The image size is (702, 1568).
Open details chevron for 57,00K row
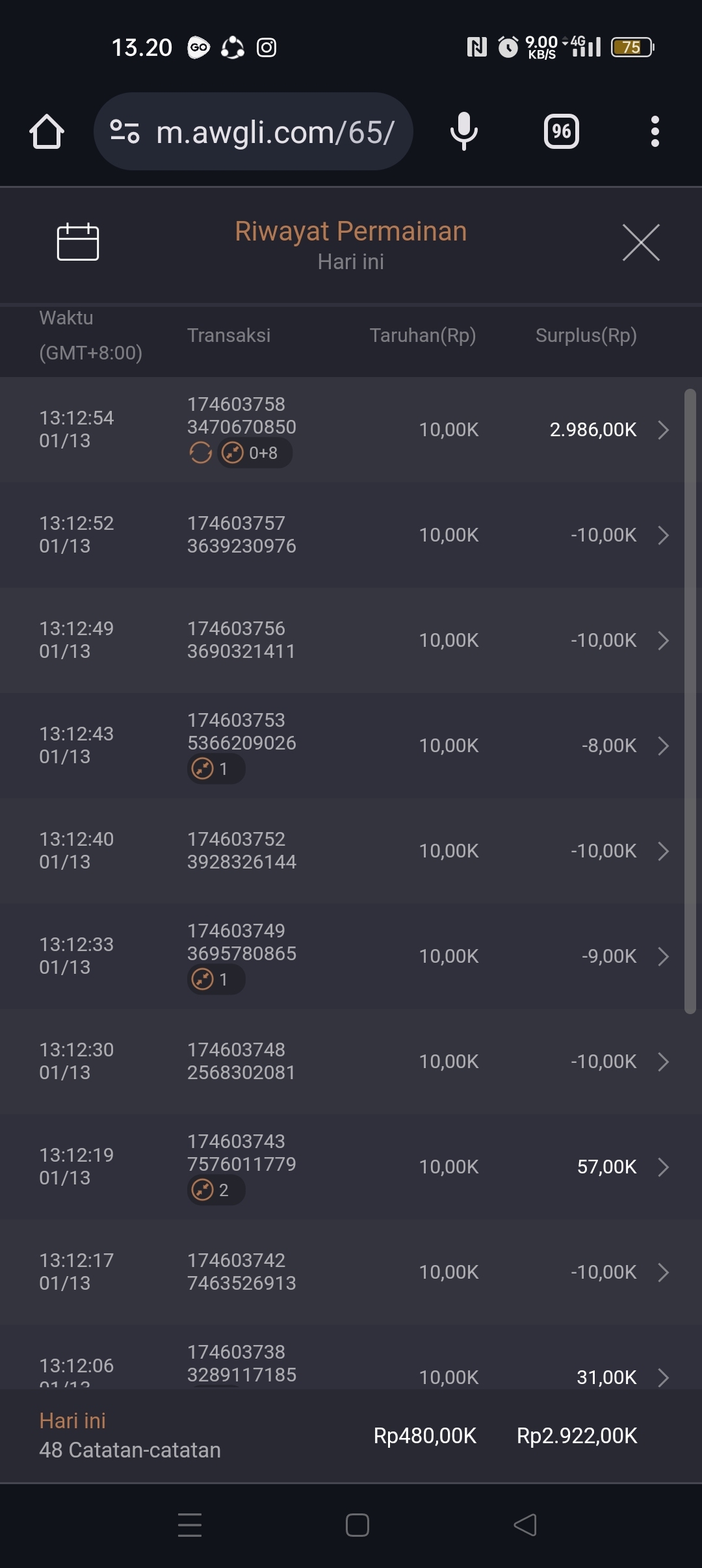[x=663, y=1167]
